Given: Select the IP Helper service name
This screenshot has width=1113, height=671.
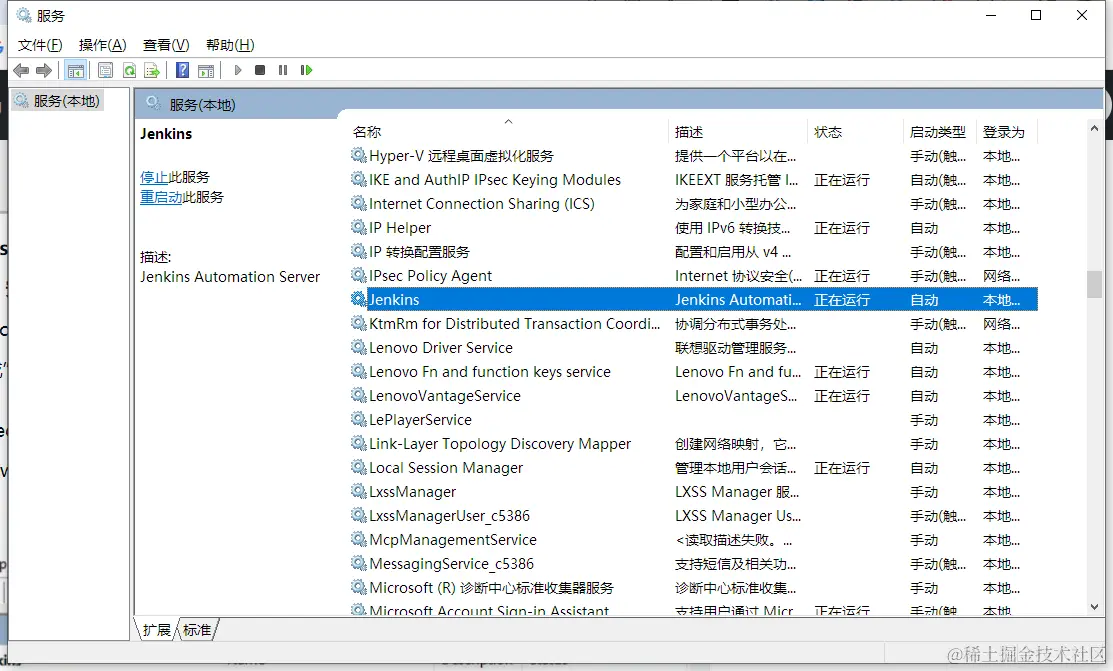Looking at the screenshot, I should click(x=400, y=227).
